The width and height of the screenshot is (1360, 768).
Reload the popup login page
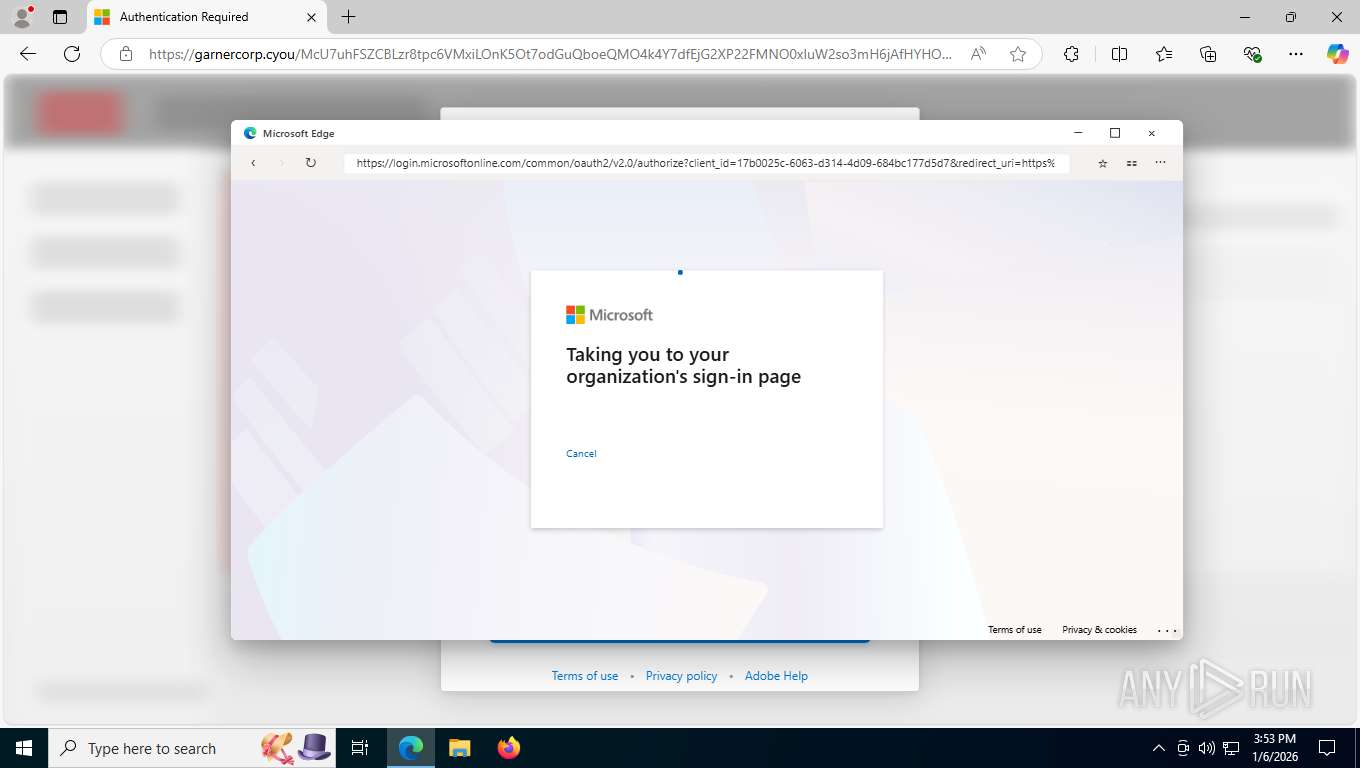coord(311,163)
